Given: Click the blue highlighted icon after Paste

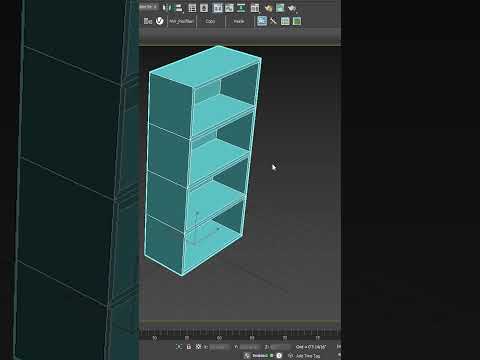Looking at the screenshot, I should tap(262, 21).
